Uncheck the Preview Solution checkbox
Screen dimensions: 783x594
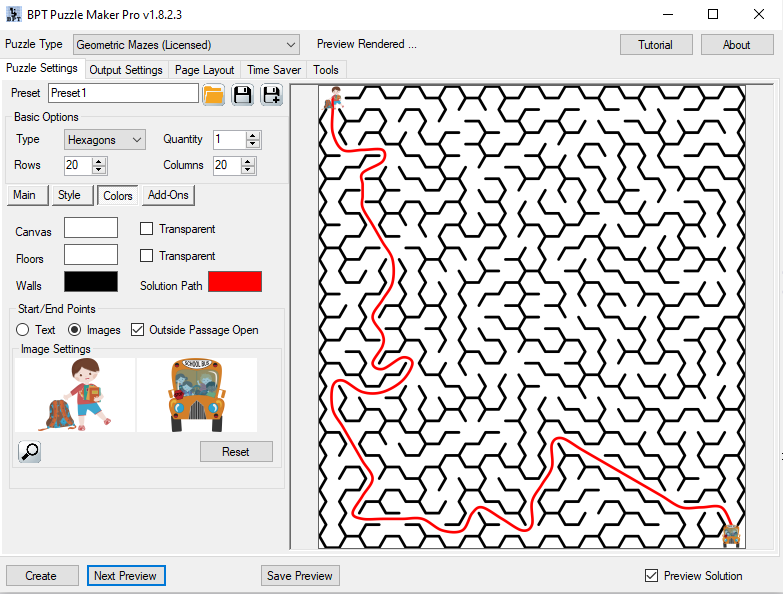pos(652,576)
